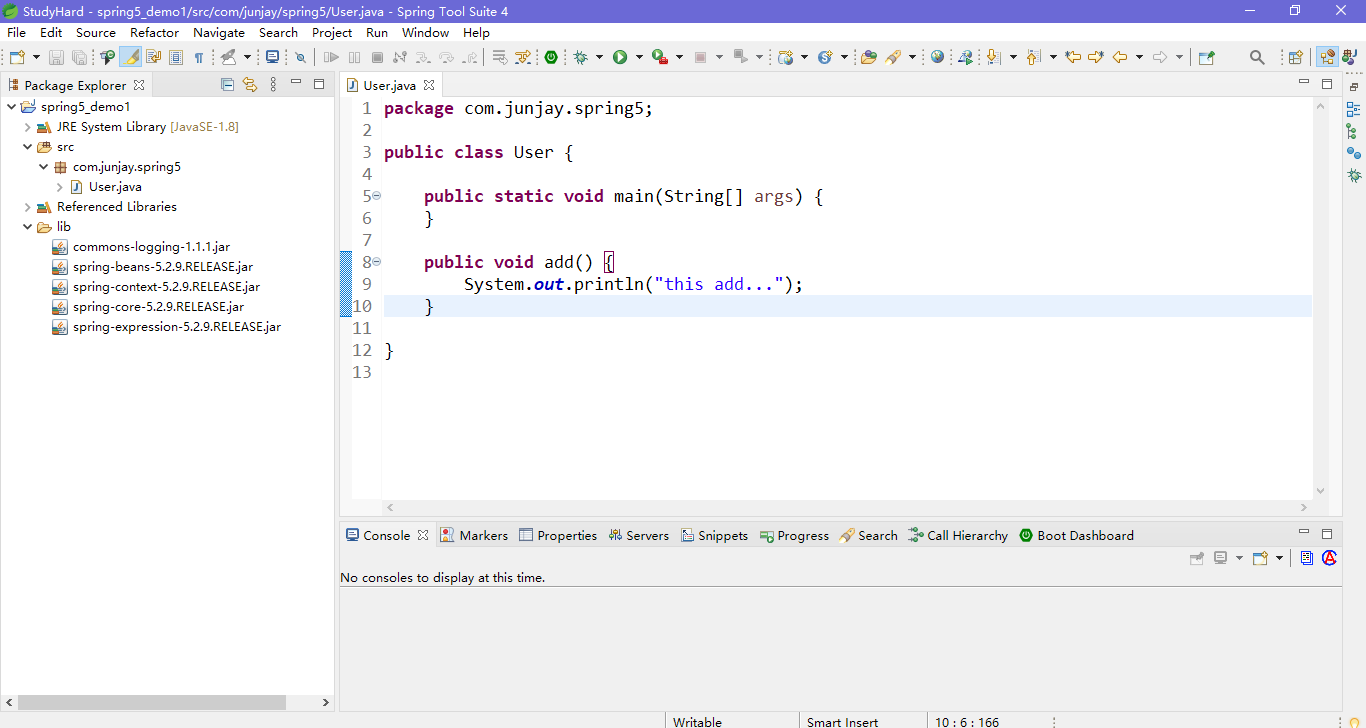The image size is (1366, 728).
Task: Click the Open Console monitor toolbar icon
Action: tap(272, 57)
